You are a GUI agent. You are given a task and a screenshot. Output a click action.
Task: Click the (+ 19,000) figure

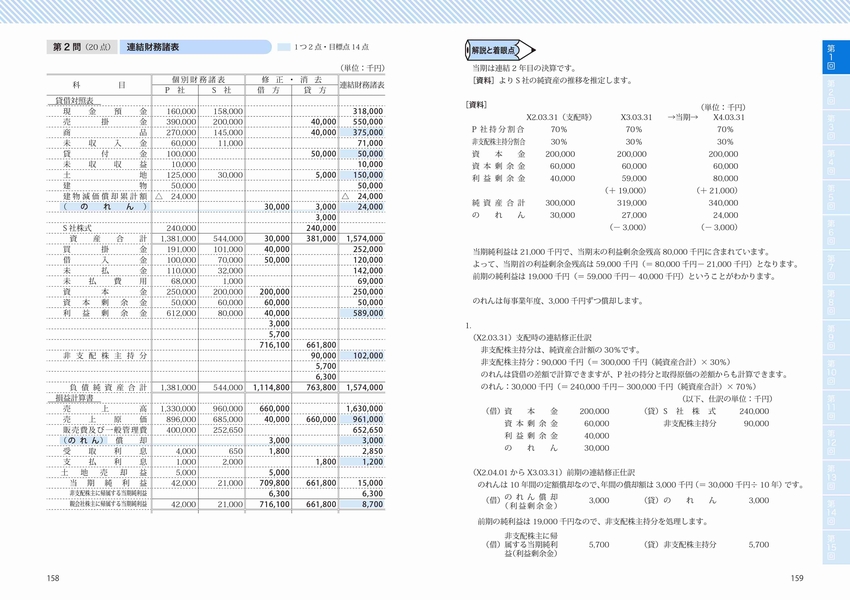(626, 191)
